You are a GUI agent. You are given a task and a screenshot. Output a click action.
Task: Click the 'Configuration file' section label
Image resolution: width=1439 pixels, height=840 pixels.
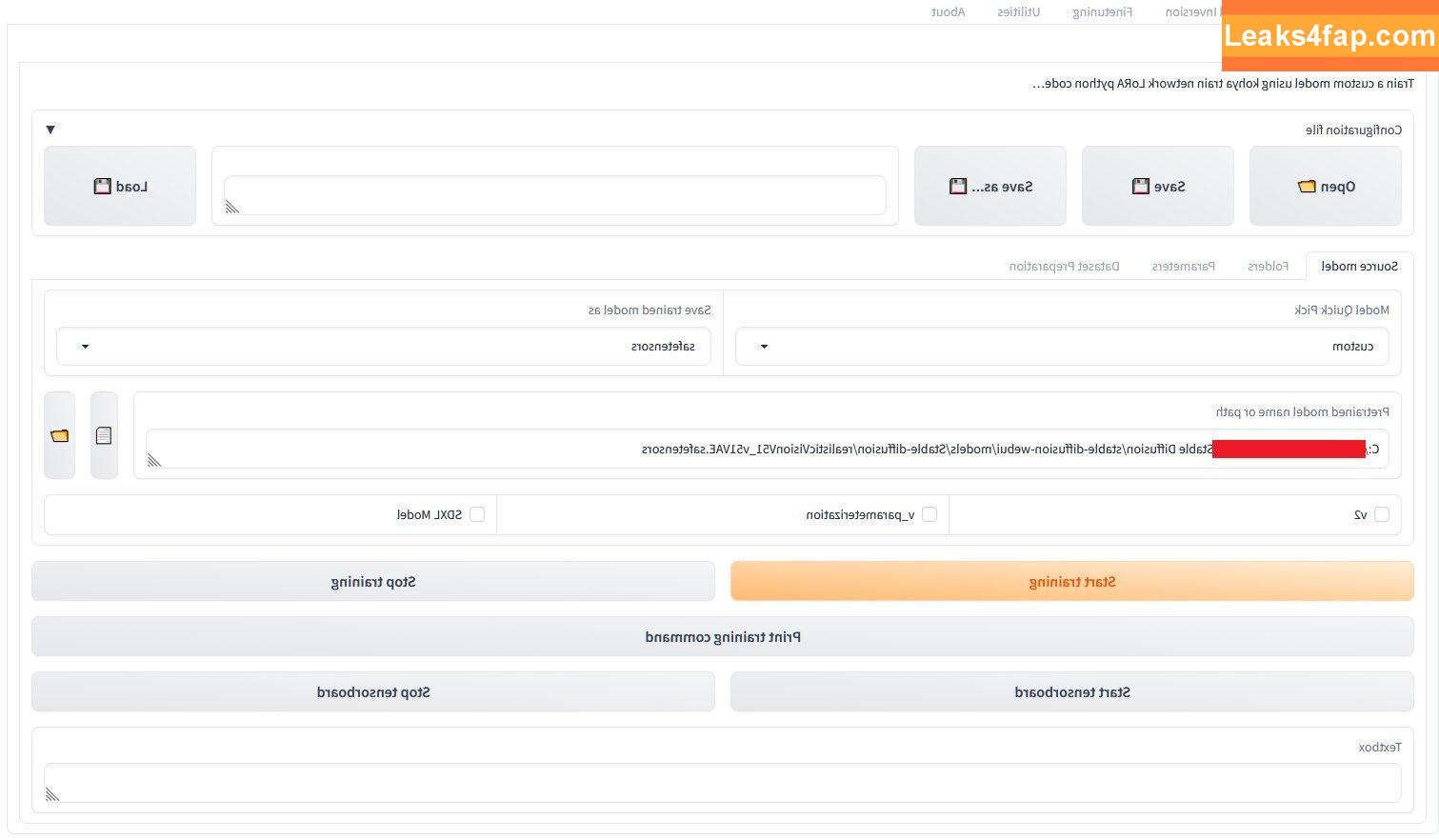tap(1353, 130)
